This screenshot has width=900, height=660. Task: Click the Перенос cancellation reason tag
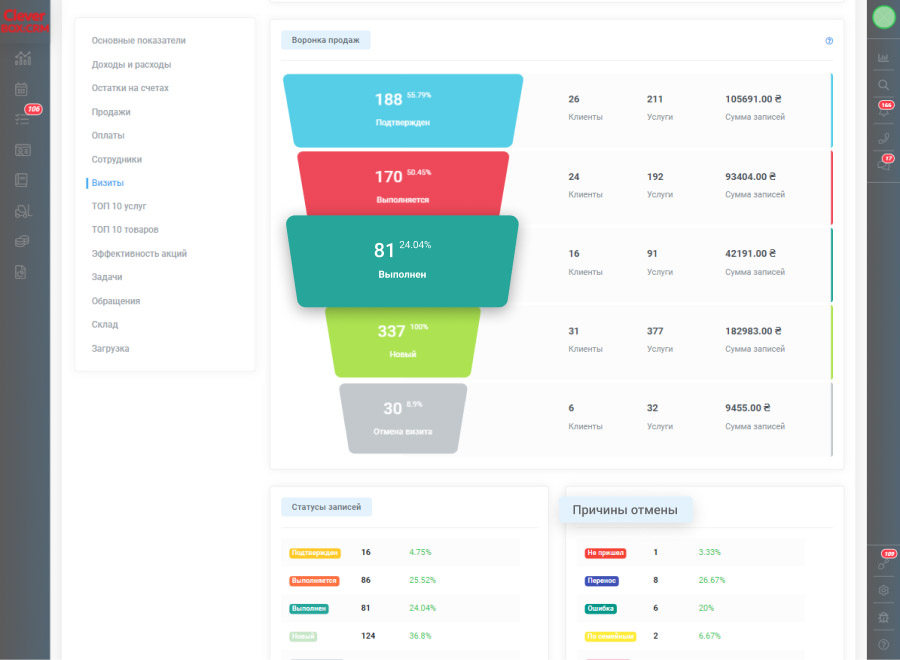click(602, 580)
